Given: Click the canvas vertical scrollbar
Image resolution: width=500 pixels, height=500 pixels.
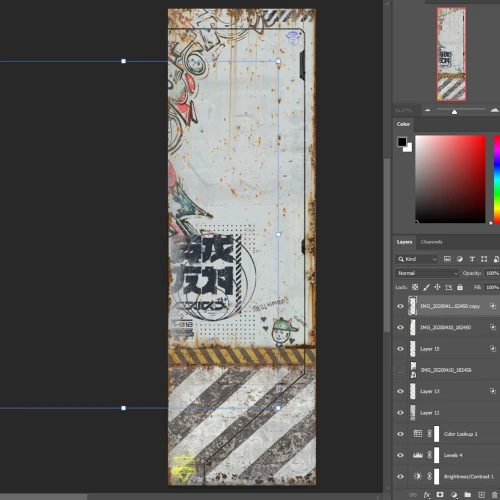Looking at the screenshot, I should [x=387, y=245].
